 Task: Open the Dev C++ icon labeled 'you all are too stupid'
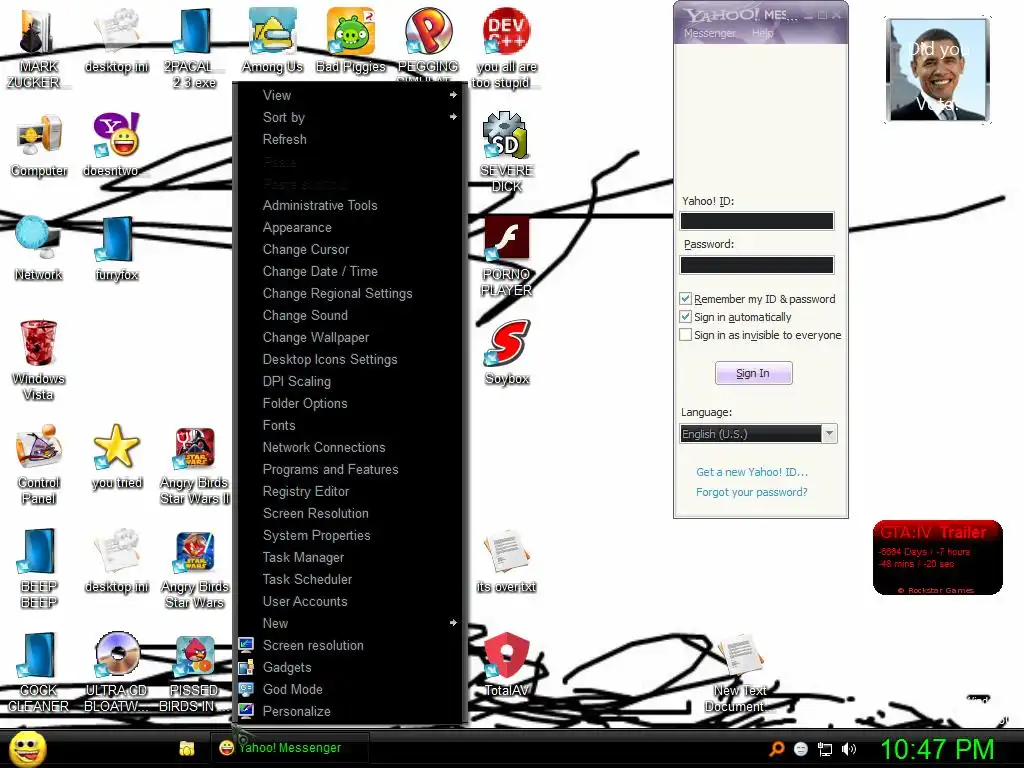click(x=506, y=47)
